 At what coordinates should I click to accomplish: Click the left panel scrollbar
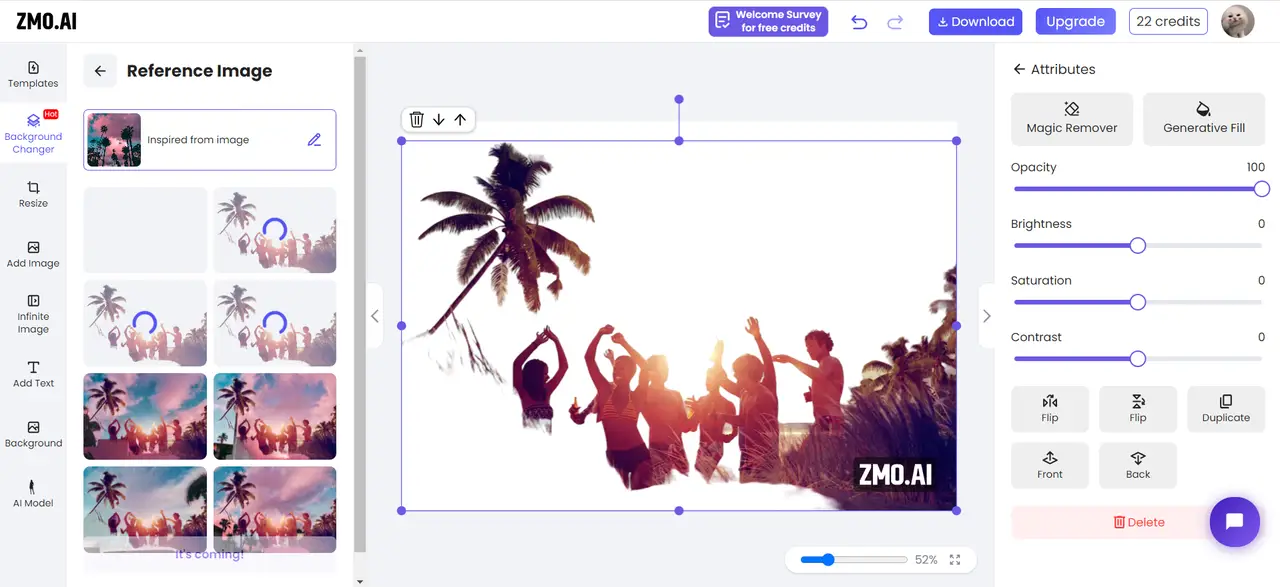[x=360, y=305]
